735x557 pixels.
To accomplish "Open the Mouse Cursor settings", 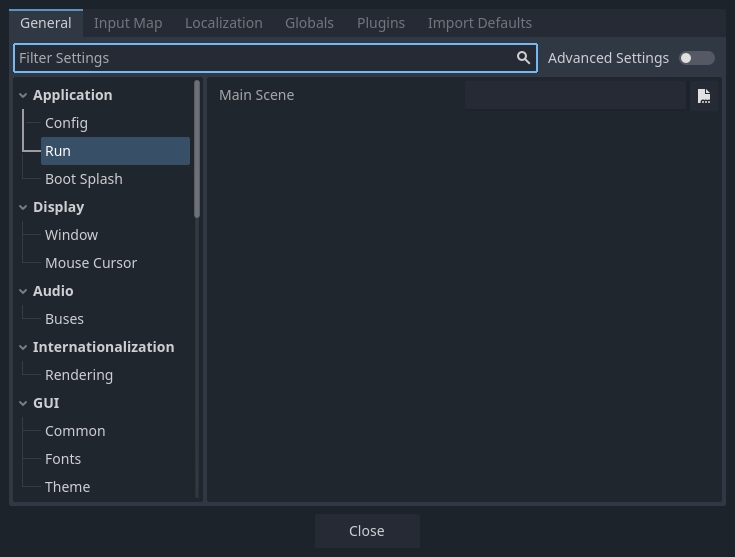I will (91, 263).
